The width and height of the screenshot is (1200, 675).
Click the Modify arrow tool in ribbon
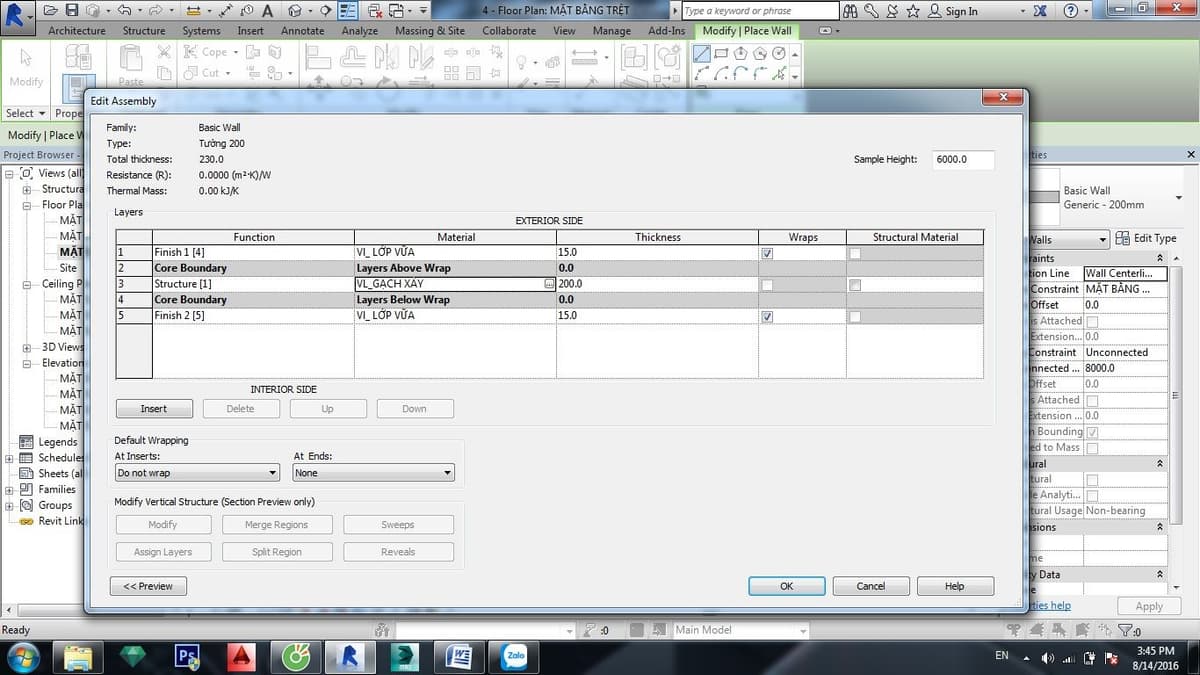click(x=26, y=58)
